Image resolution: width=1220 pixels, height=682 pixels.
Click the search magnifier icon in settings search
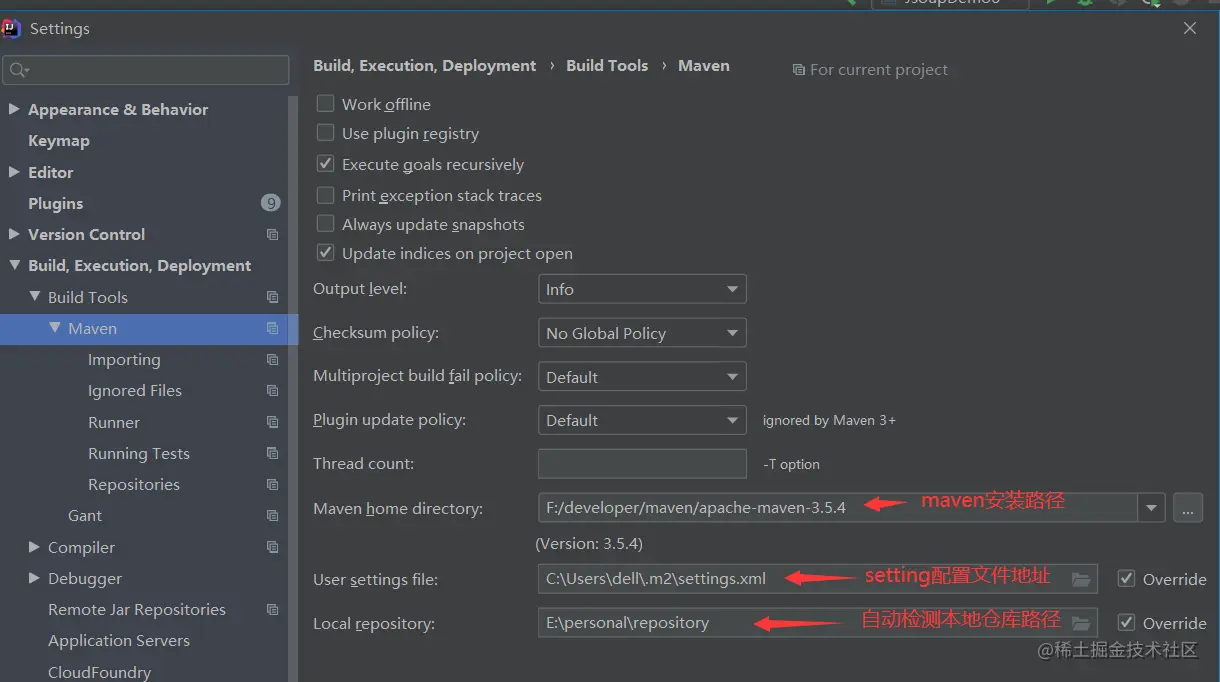pyautogui.click(x=18, y=70)
